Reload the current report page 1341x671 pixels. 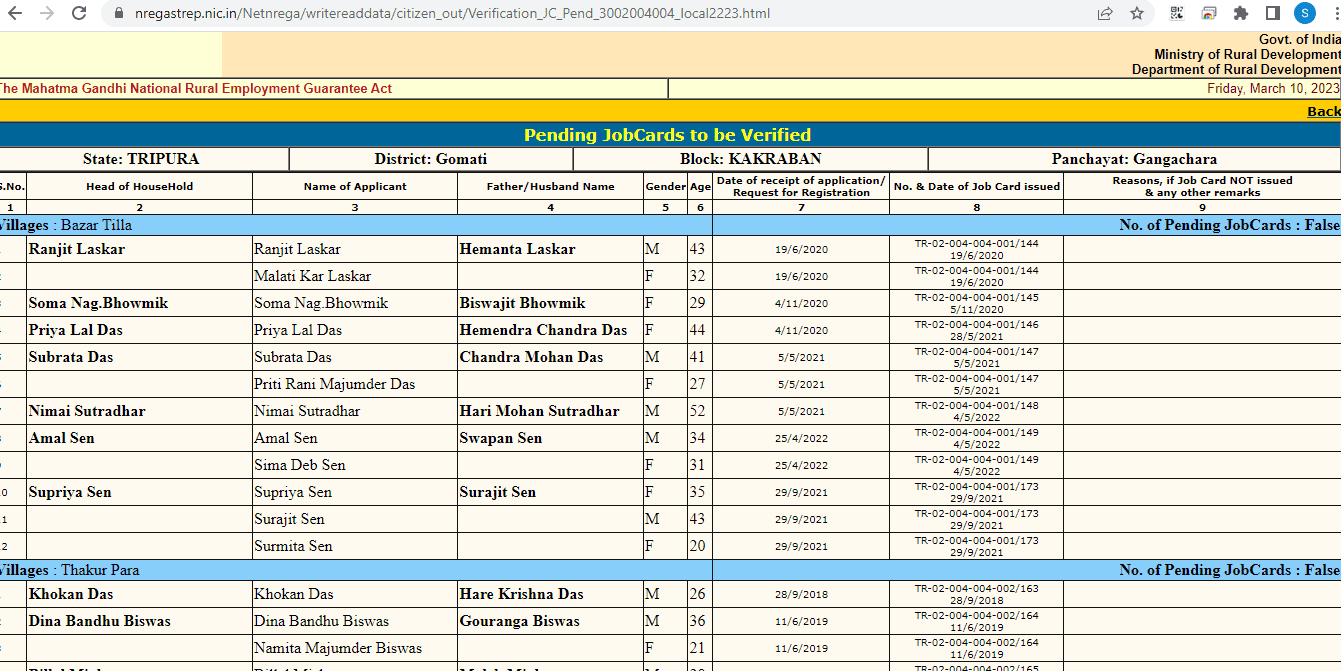[x=78, y=13]
